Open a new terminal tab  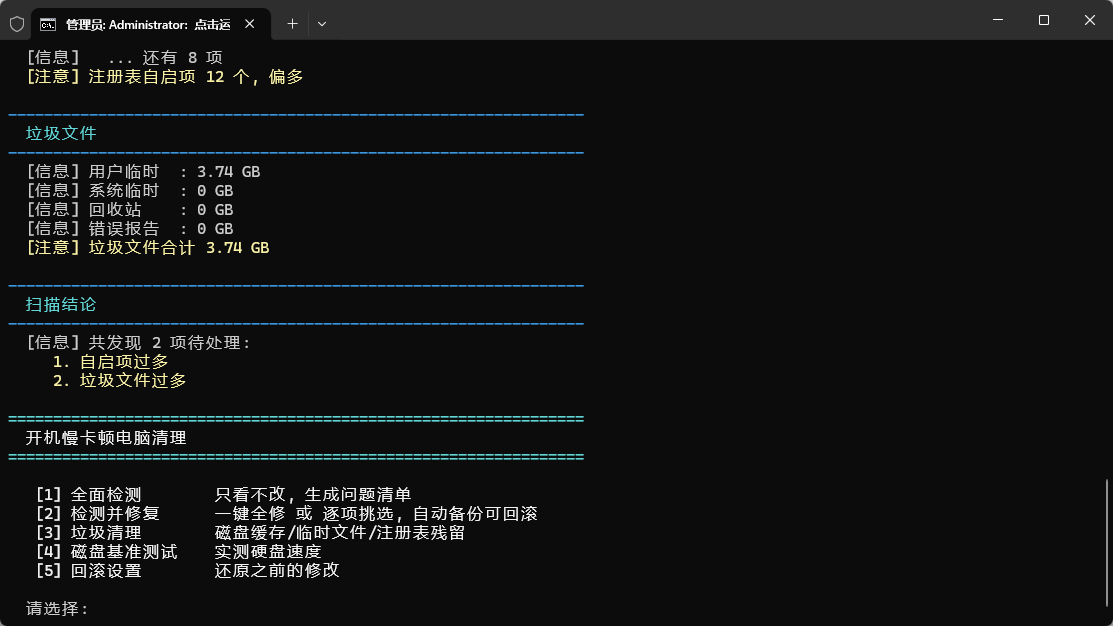(292, 24)
